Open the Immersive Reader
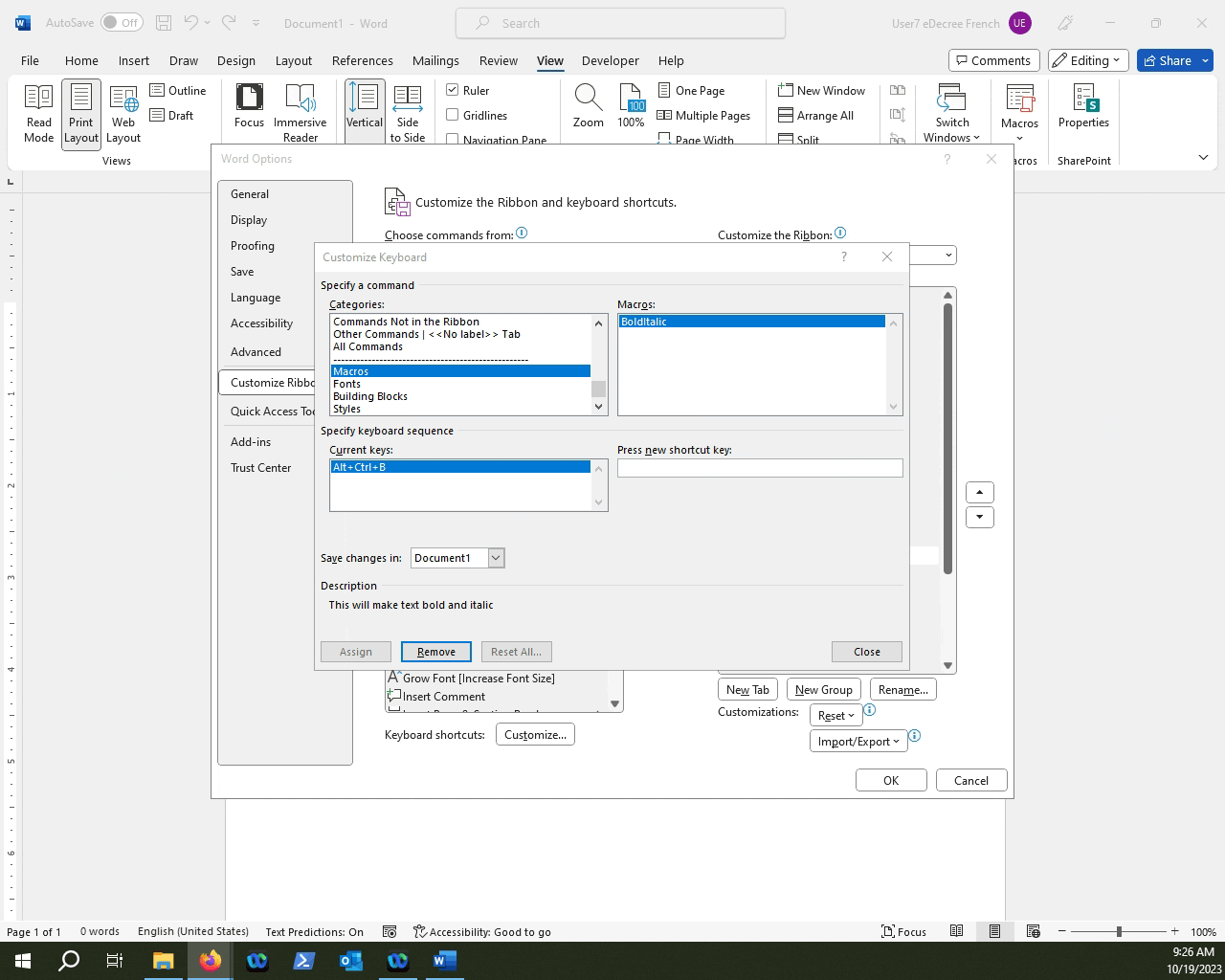 point(301,112)
